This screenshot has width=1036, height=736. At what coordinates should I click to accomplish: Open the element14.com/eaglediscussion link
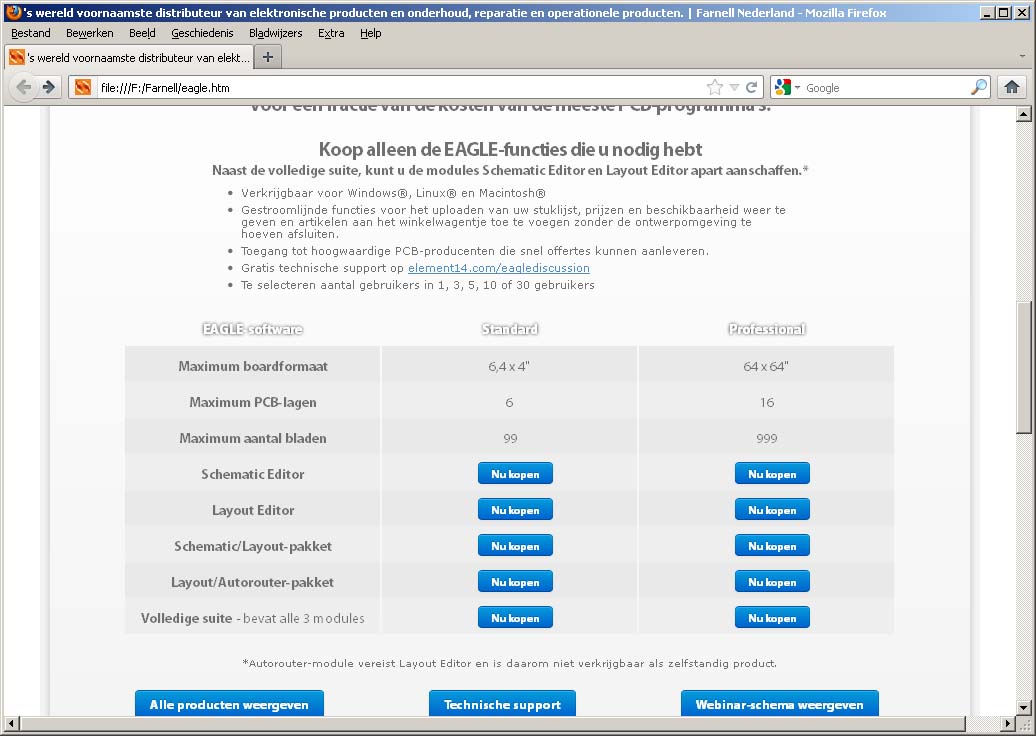(499, 268)
